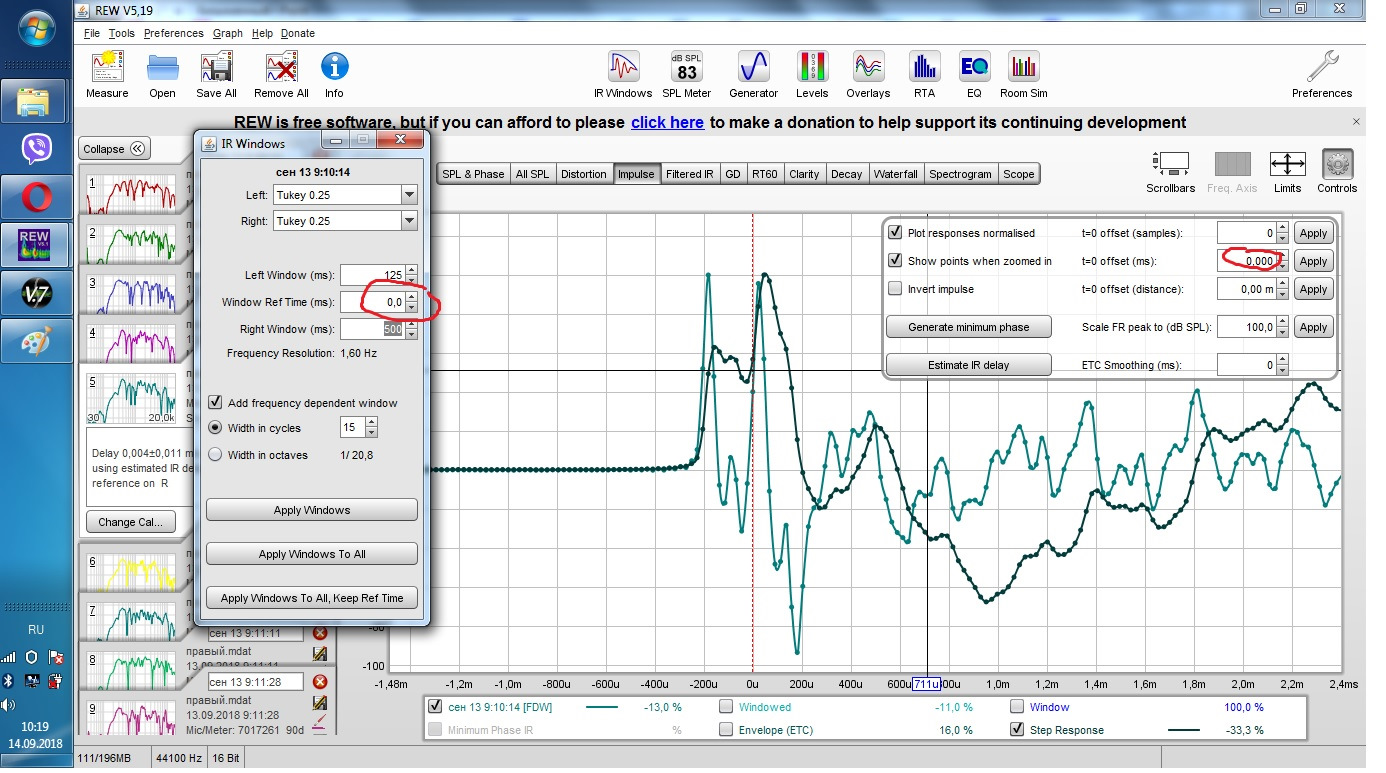This screenshot has height=773, width=1386.
Task: Open the IR Windows tool
Action: click(623, 67)
